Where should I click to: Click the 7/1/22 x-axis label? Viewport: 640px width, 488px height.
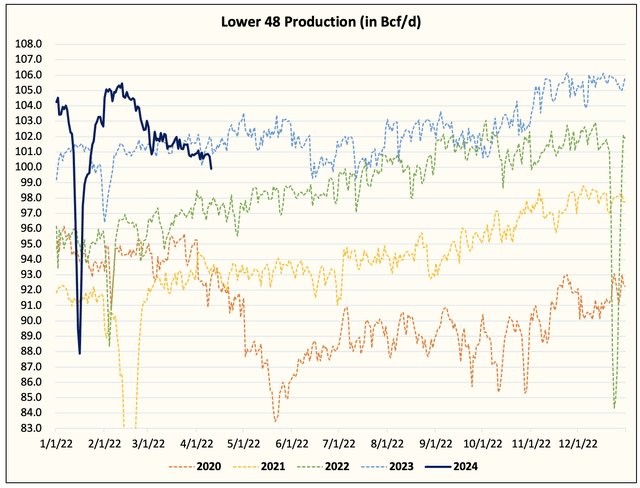(x=338, y=444)
